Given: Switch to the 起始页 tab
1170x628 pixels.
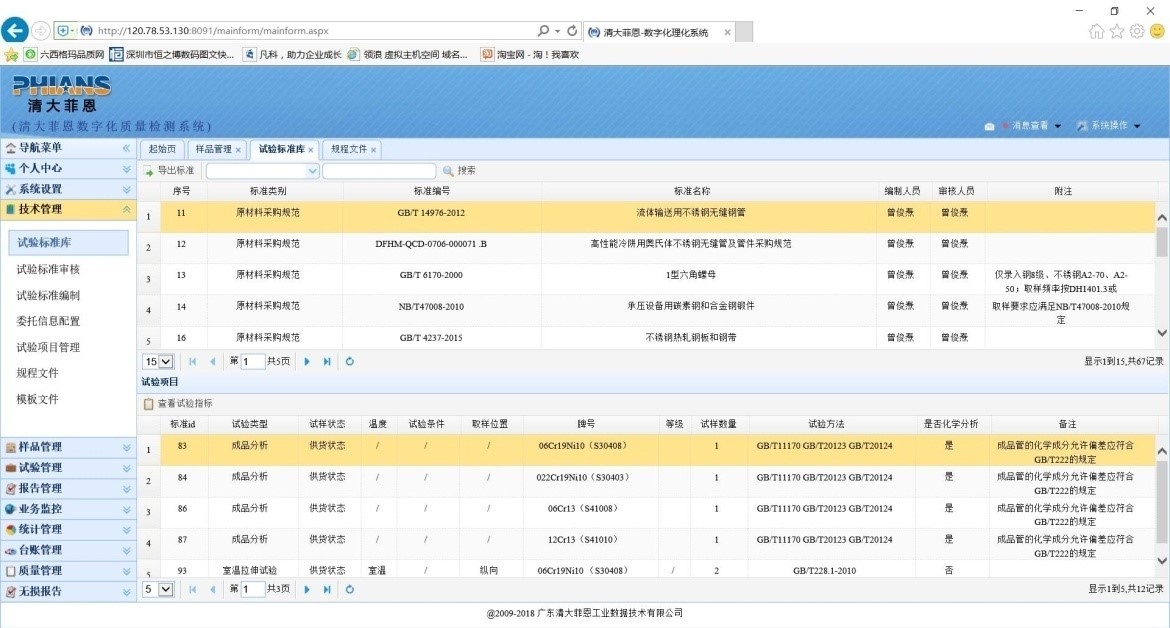Looking at the screenshot, I should coord(162,149).
